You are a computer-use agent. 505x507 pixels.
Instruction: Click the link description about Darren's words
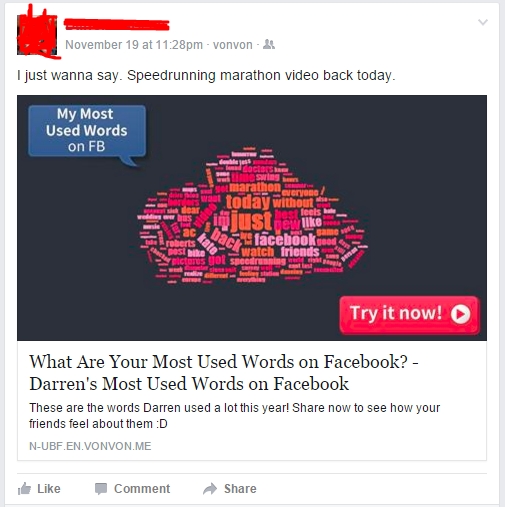(235, 416)
